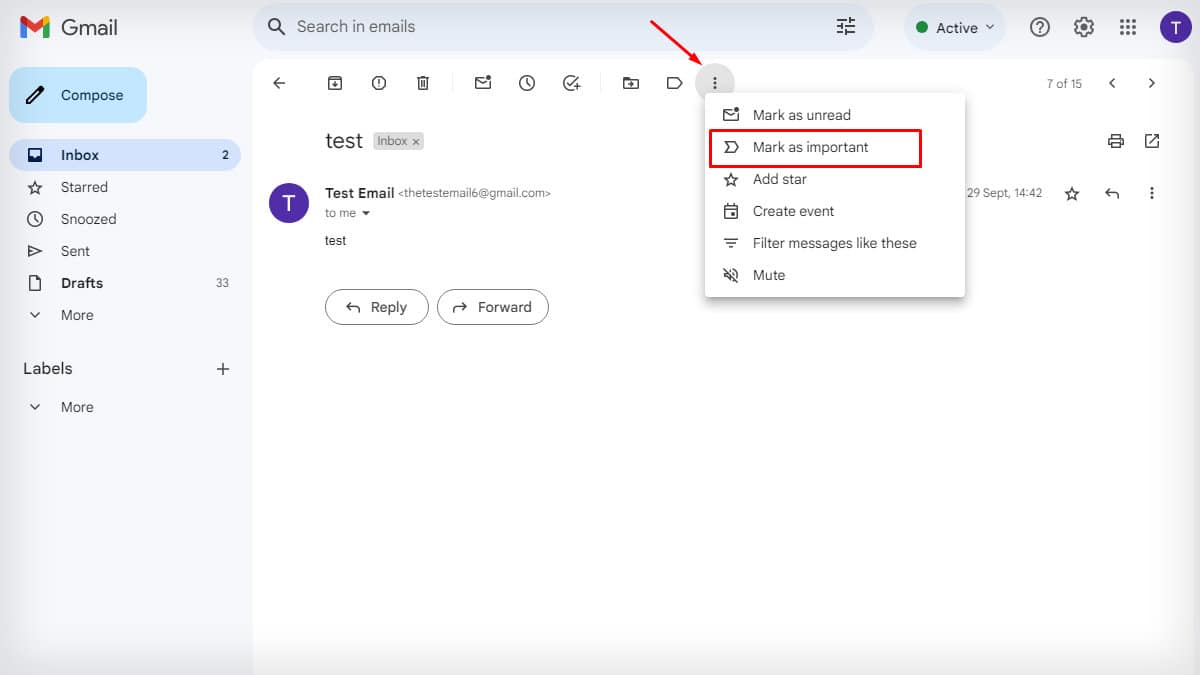Reply to the test email
Screen dimensions: 1200x675
(x=377, y=307)
